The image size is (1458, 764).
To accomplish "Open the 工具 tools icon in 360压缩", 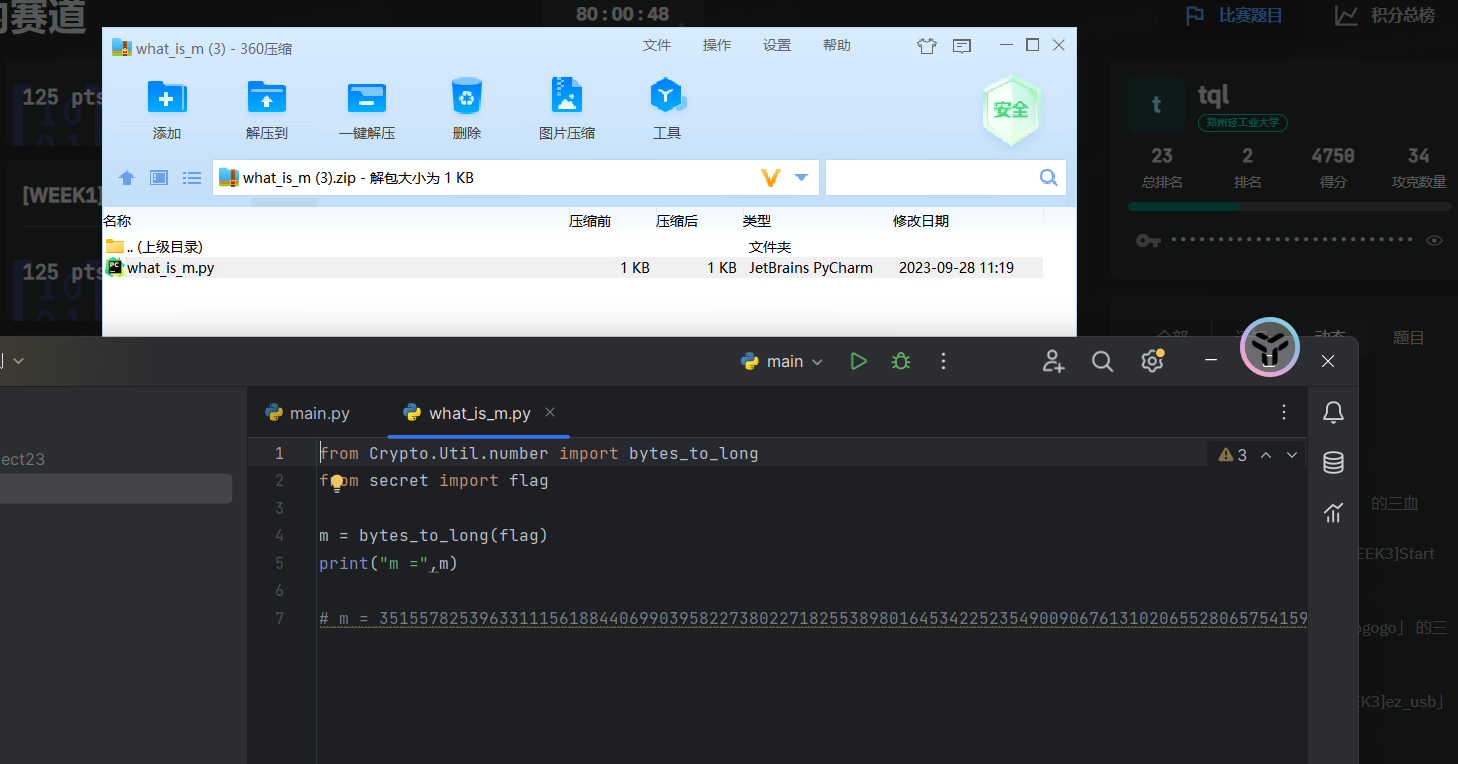I will [667, 96].
